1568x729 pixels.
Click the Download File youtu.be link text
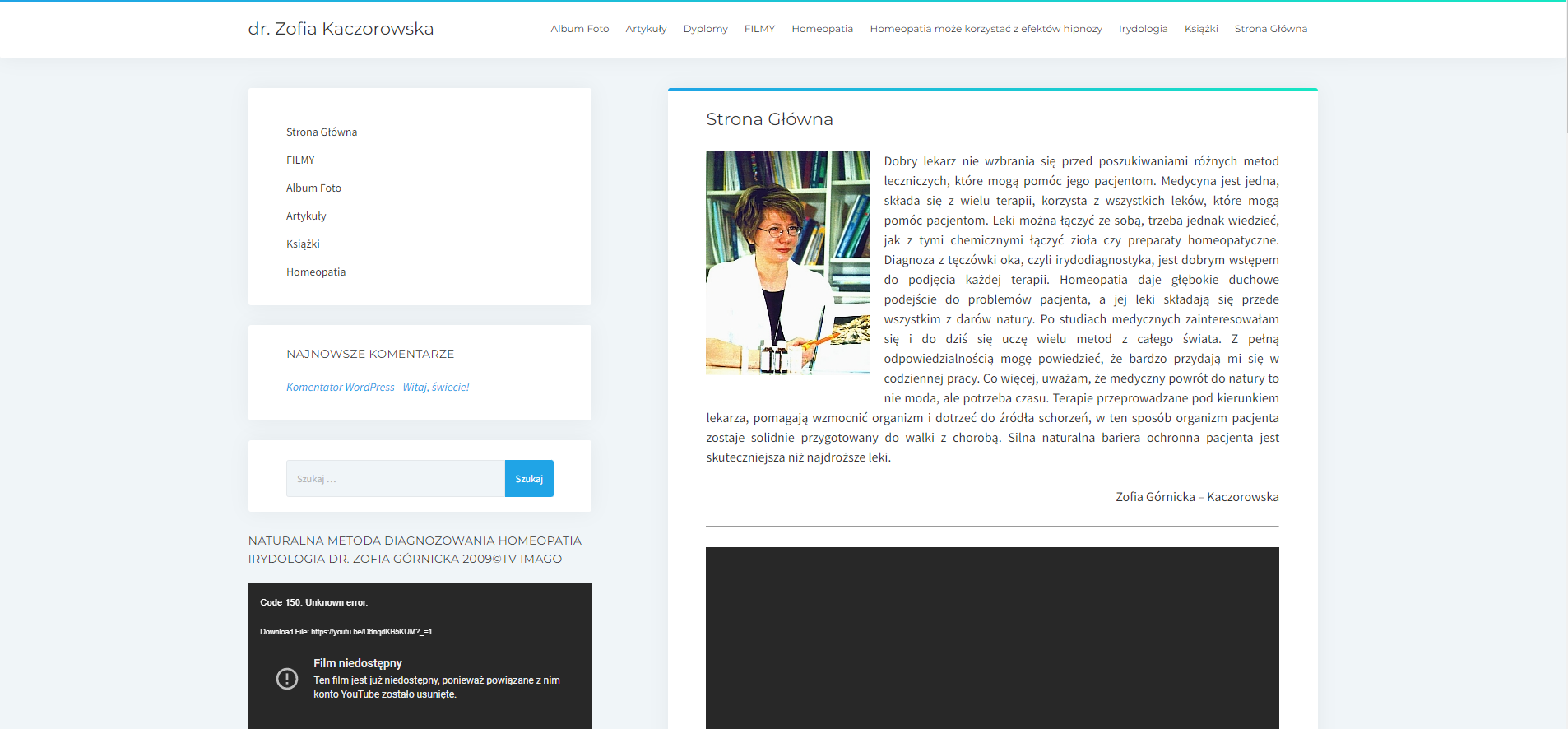click(346, 632)
